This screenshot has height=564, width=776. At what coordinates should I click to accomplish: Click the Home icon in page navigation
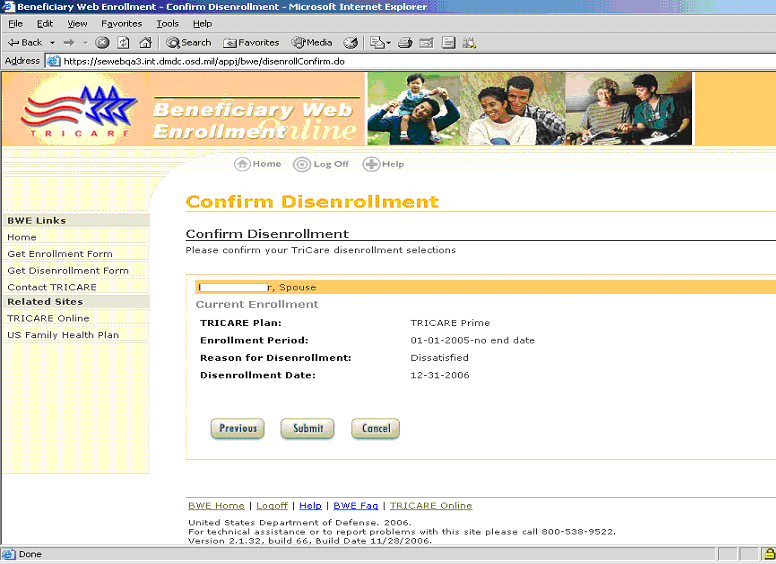pyautogui.click(x=242, y=164)
